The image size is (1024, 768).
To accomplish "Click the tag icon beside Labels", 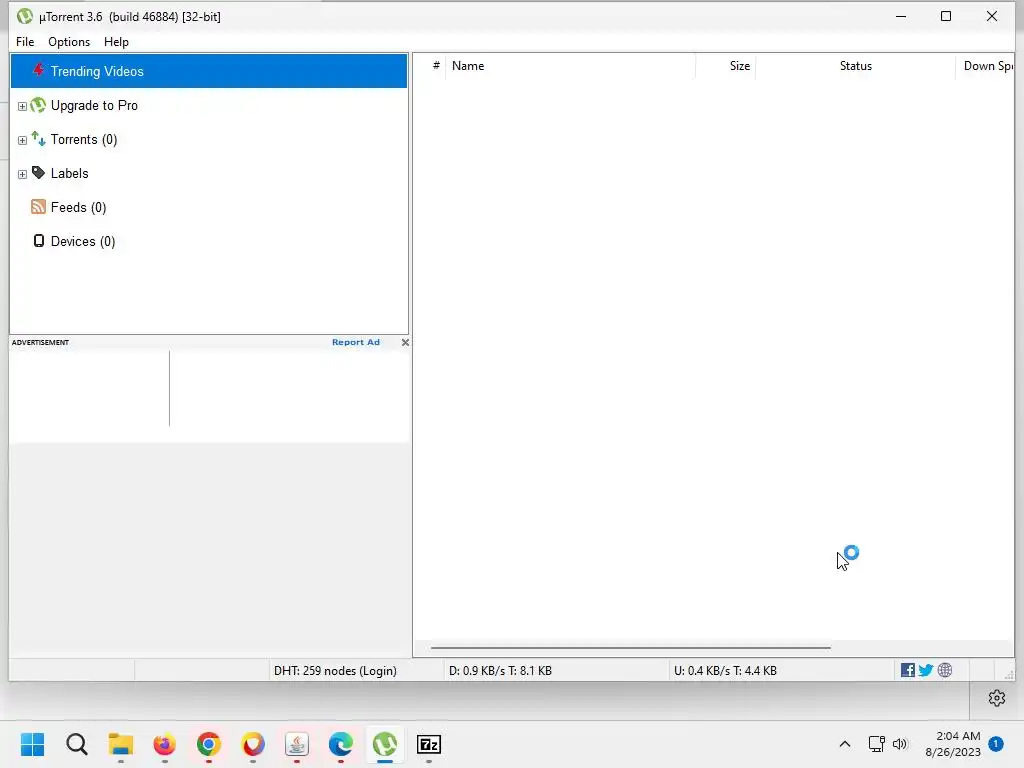I will coord(39,172).
